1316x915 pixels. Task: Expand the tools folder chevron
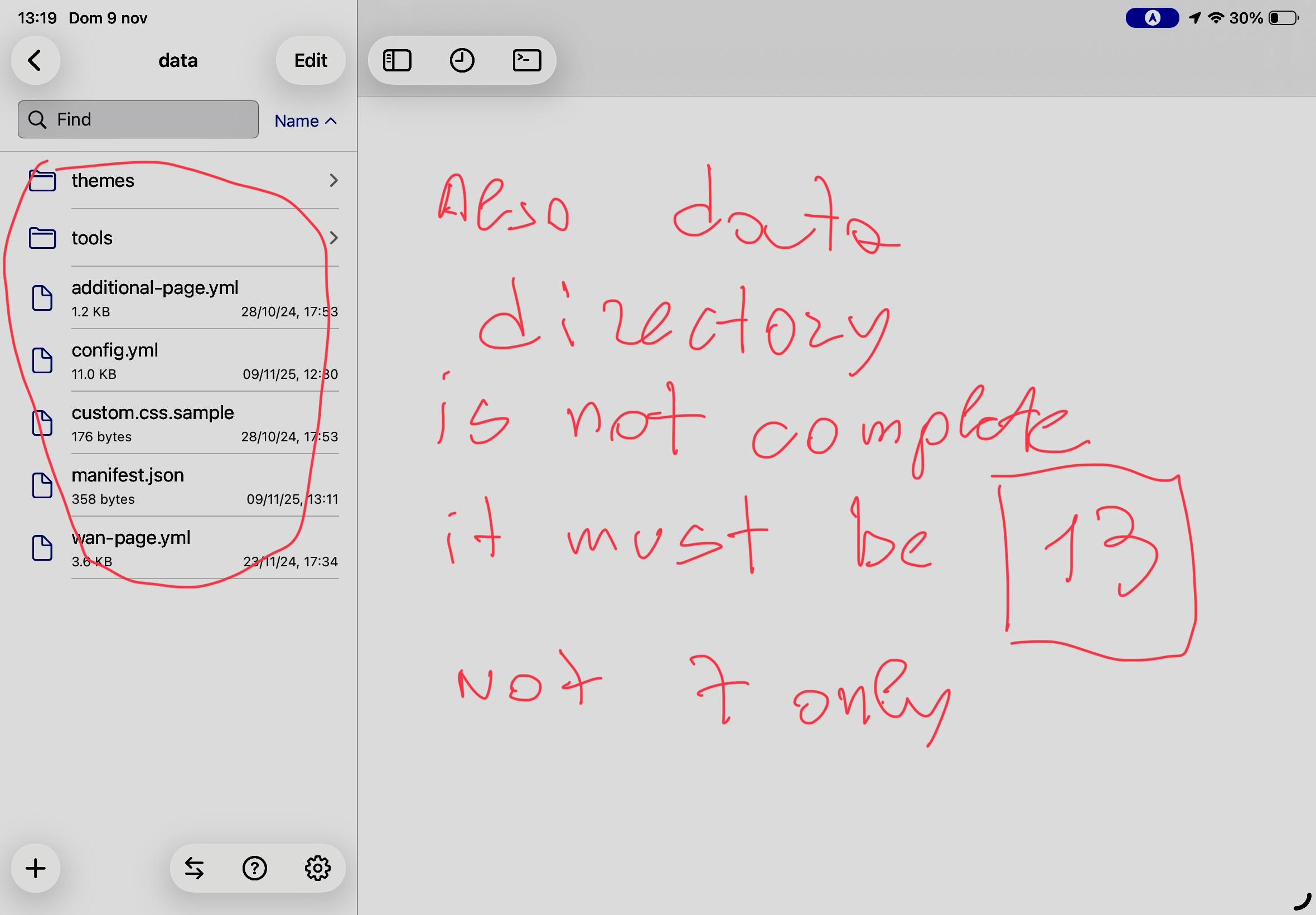[x=333, y=238]
